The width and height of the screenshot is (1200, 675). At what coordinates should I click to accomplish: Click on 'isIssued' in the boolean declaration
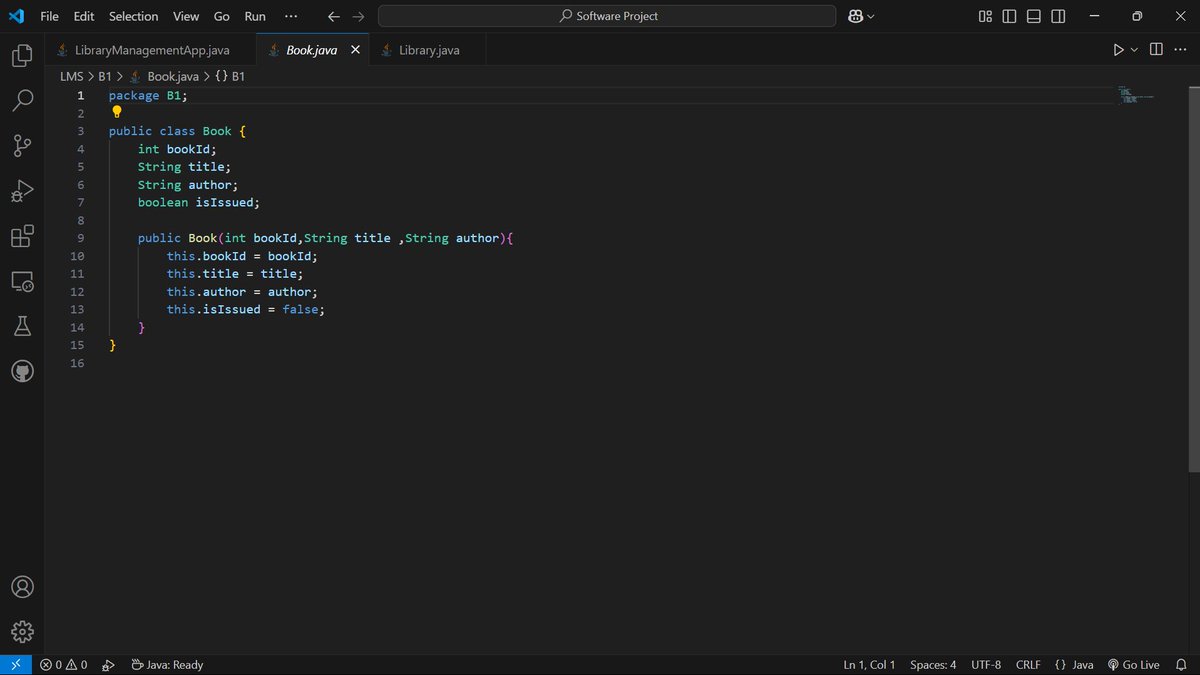click(224, 202)
